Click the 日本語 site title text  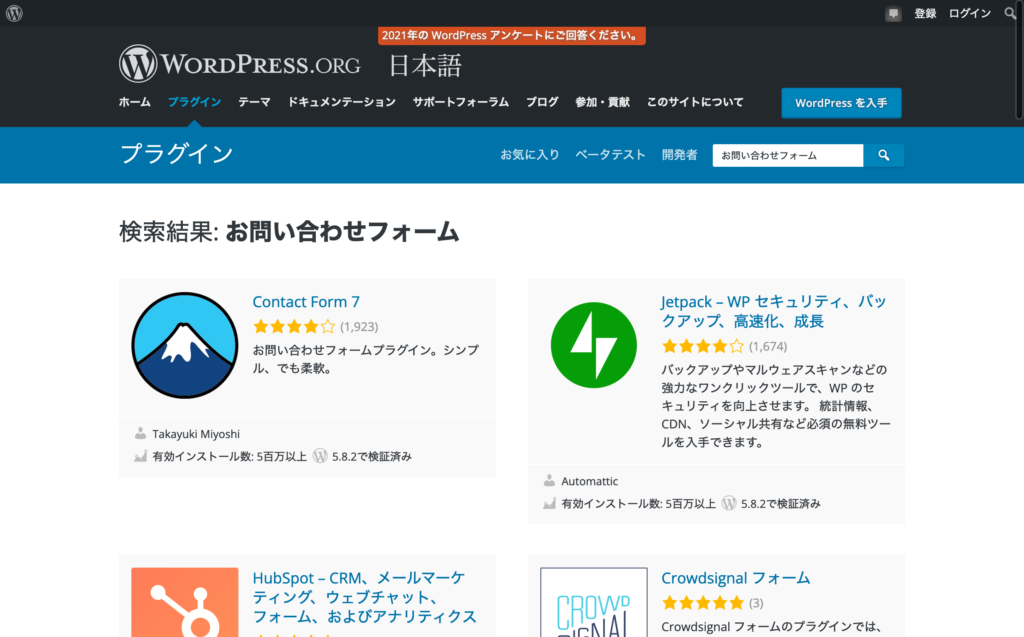(x=425, y=65)
